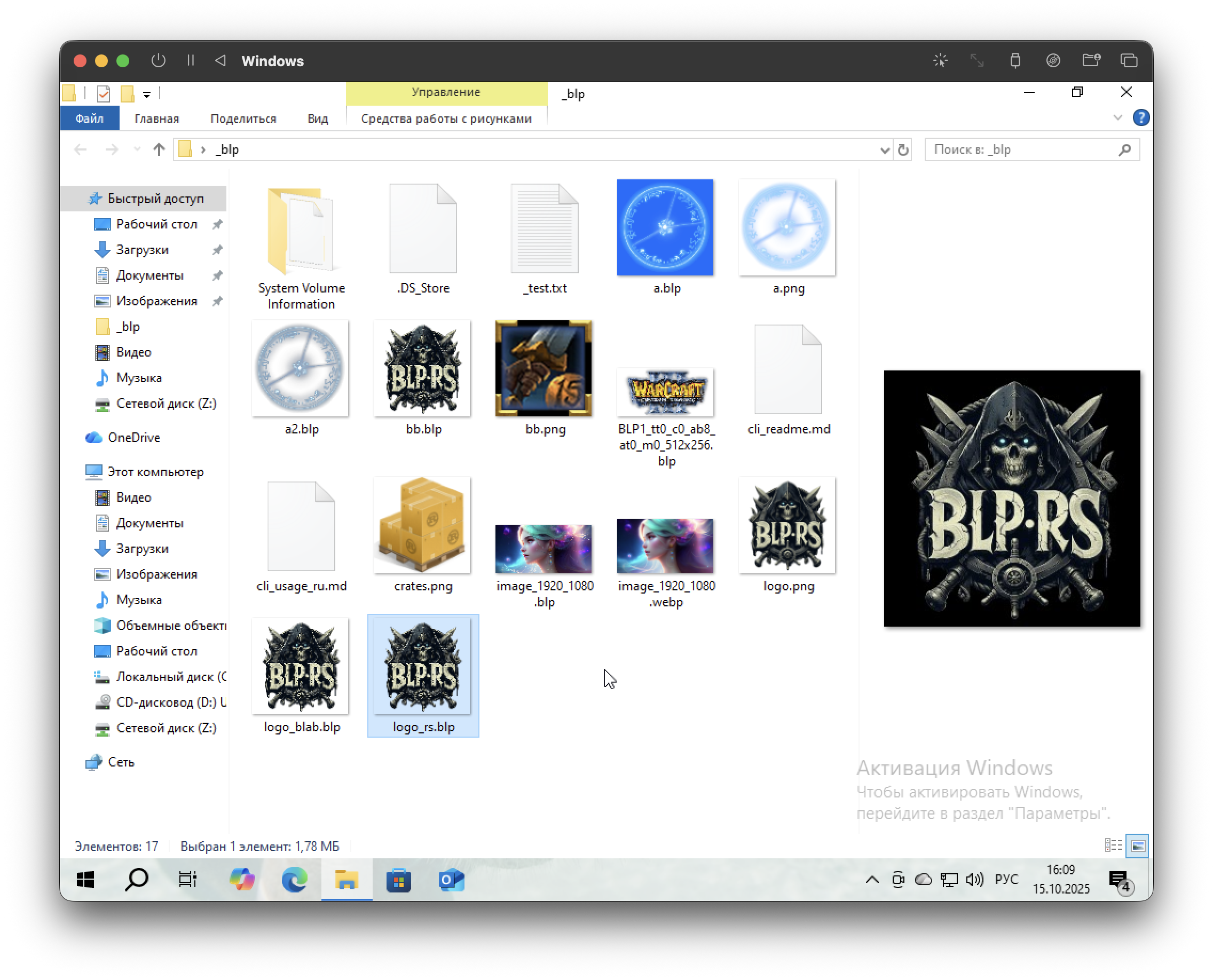Open Microsoft Store from the taskbar
The height and width of the screenshot is (980, 1213).
coord(398,880)
